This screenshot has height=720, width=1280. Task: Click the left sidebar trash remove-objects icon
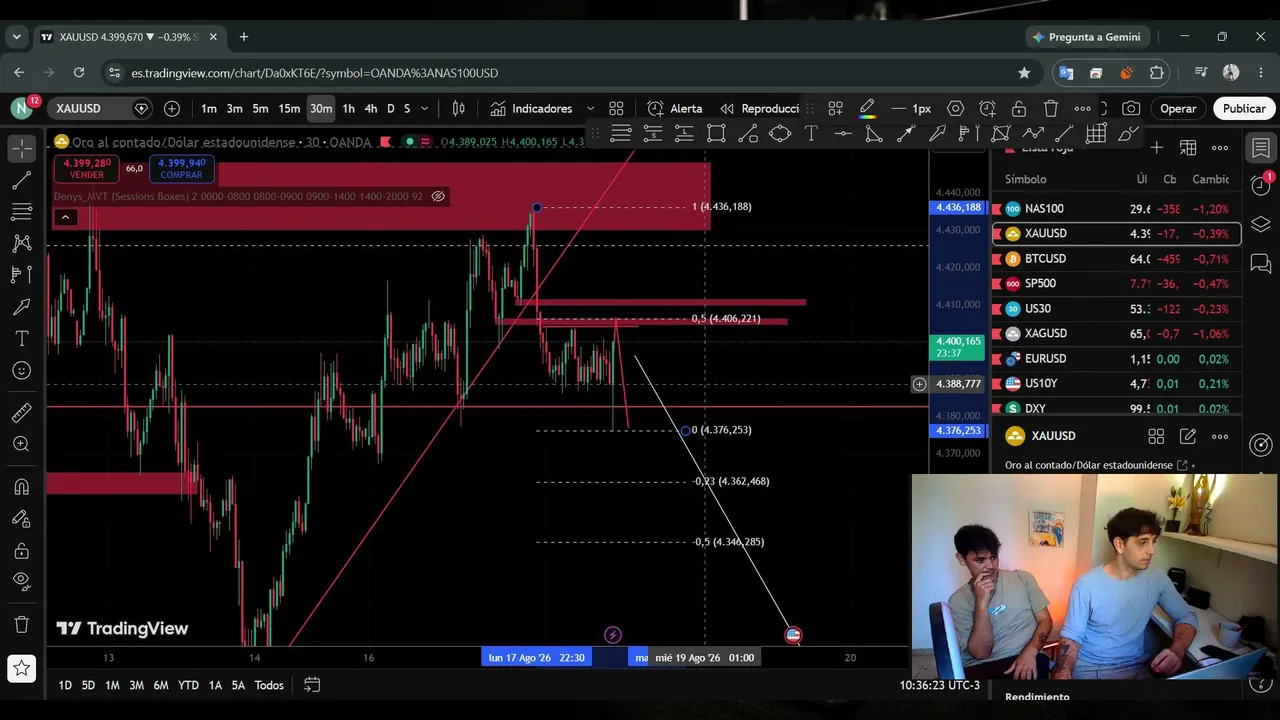point(21,624)
